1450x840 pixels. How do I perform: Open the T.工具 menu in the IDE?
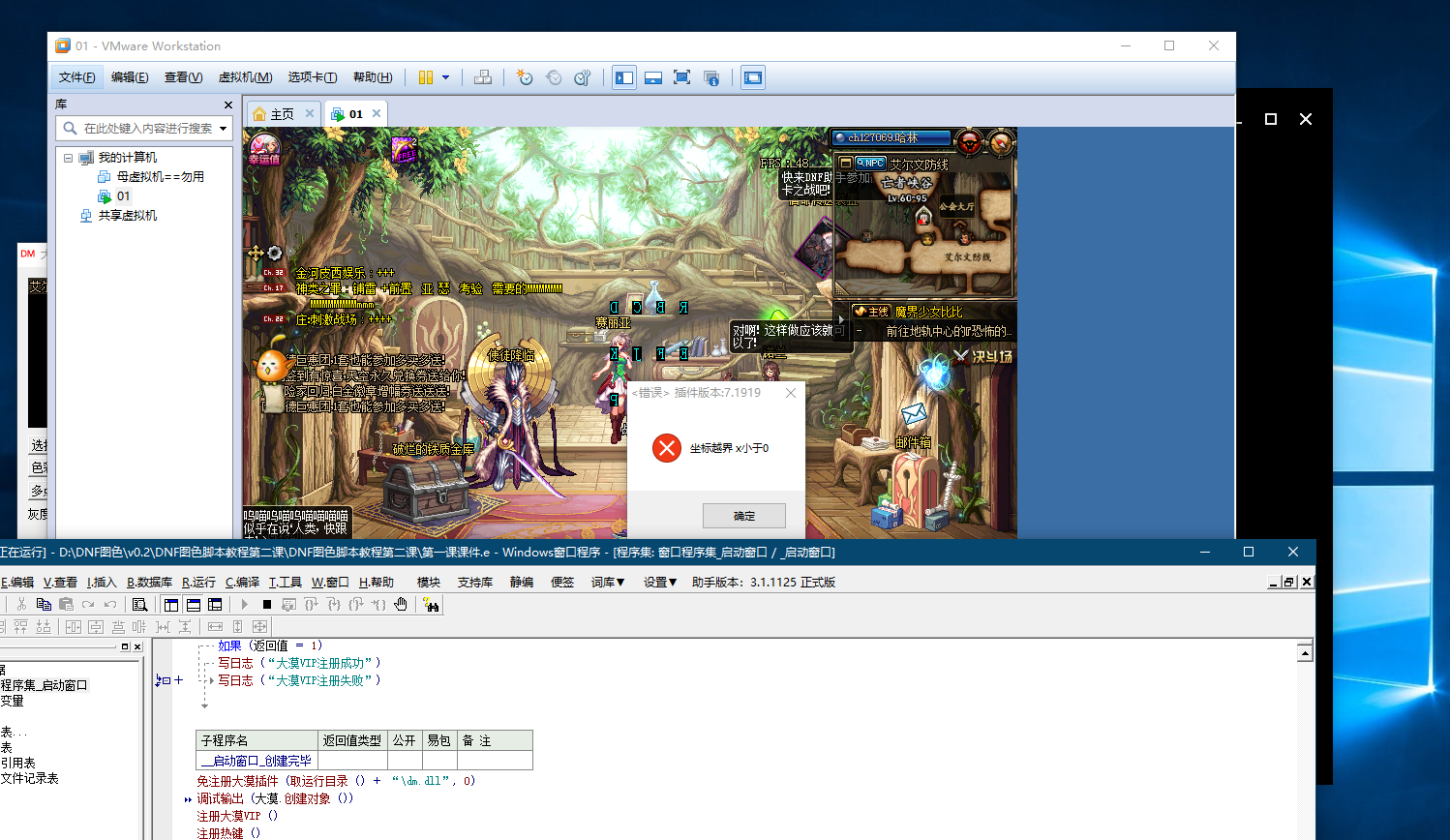point(285,582)
